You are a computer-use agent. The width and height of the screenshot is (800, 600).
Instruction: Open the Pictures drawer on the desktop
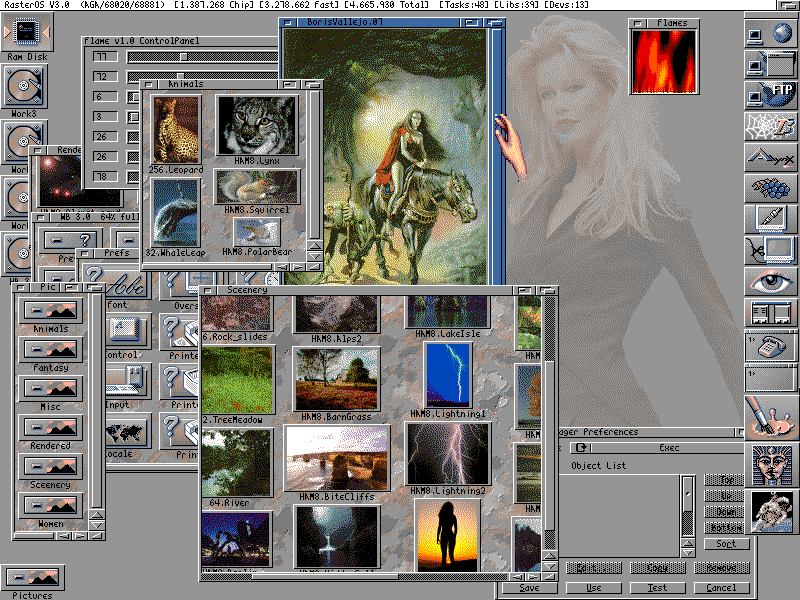pos(33,578)
